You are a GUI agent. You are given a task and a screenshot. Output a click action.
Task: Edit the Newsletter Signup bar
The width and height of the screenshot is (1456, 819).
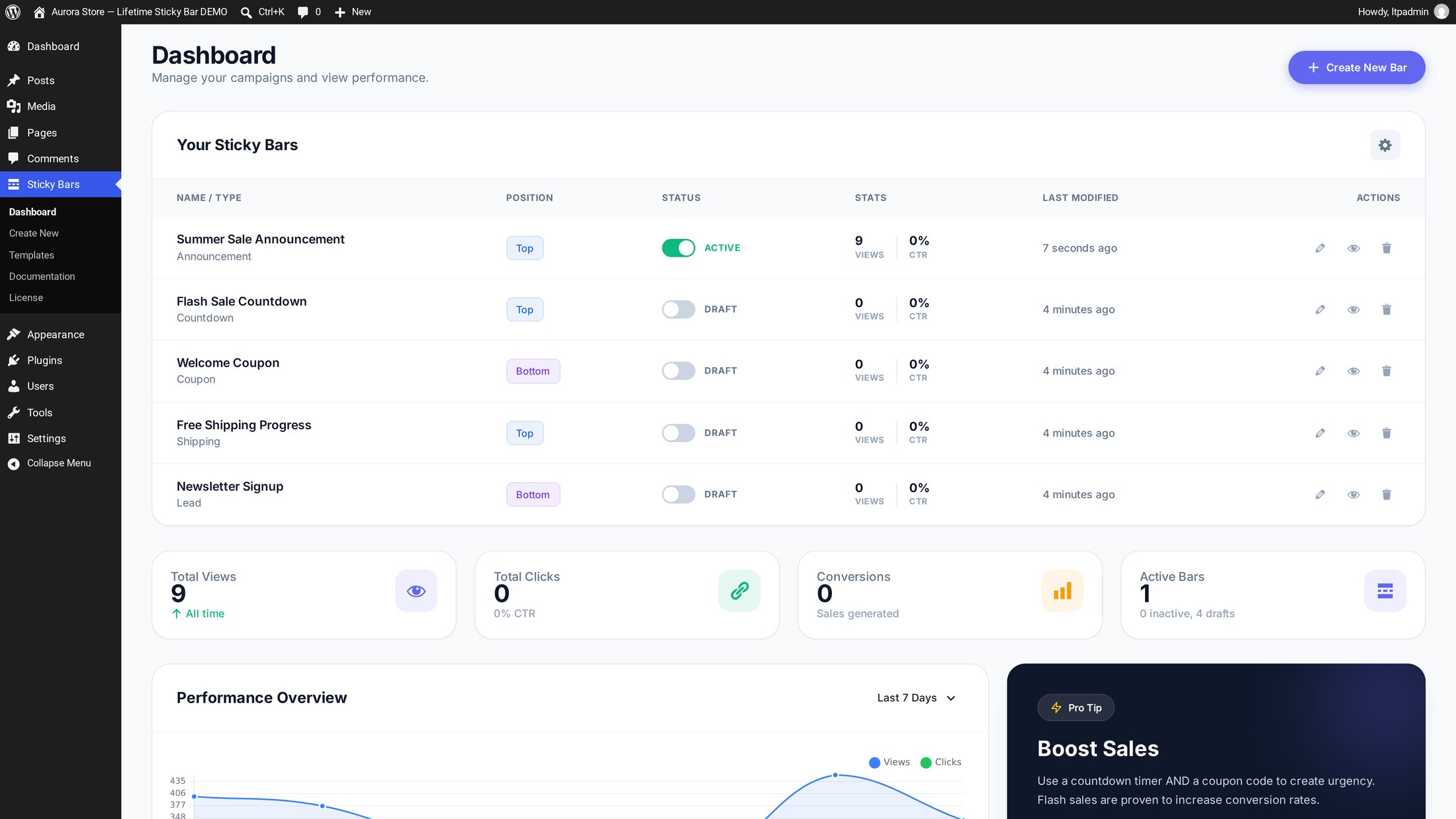pyautogui.click(x=1320, y=495)
